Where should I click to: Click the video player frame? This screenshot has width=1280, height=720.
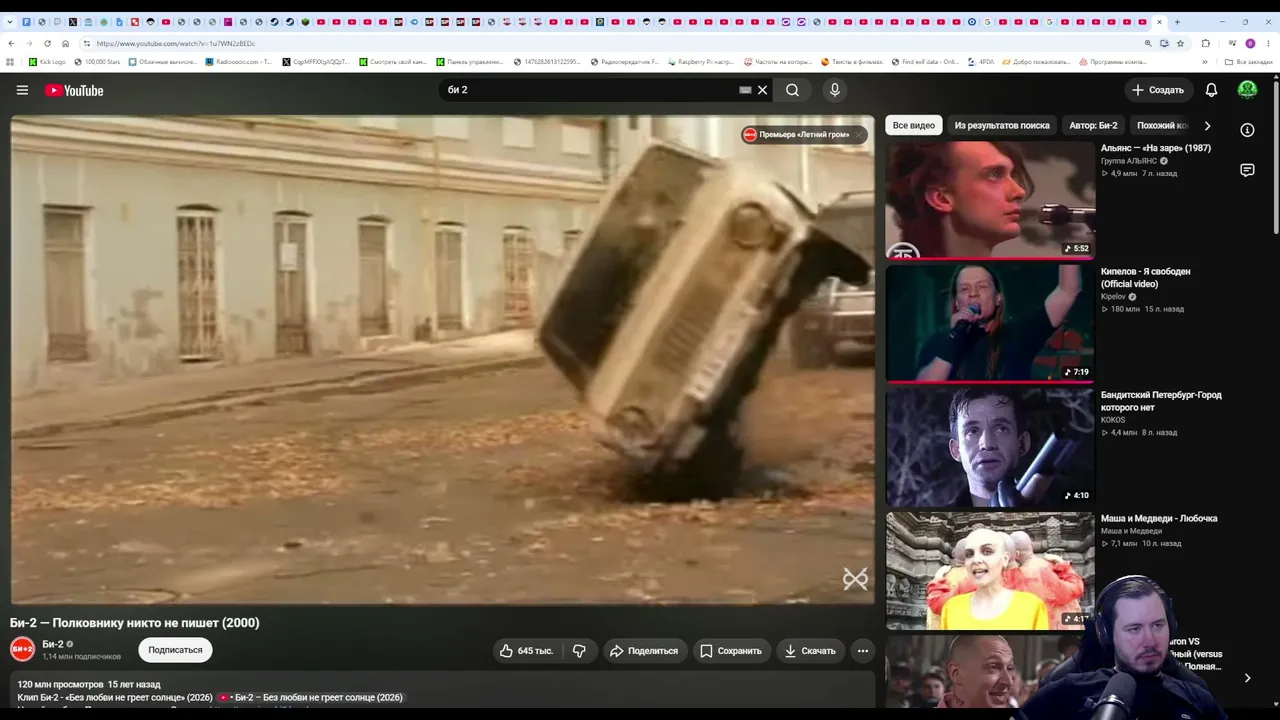pos(442,360)
